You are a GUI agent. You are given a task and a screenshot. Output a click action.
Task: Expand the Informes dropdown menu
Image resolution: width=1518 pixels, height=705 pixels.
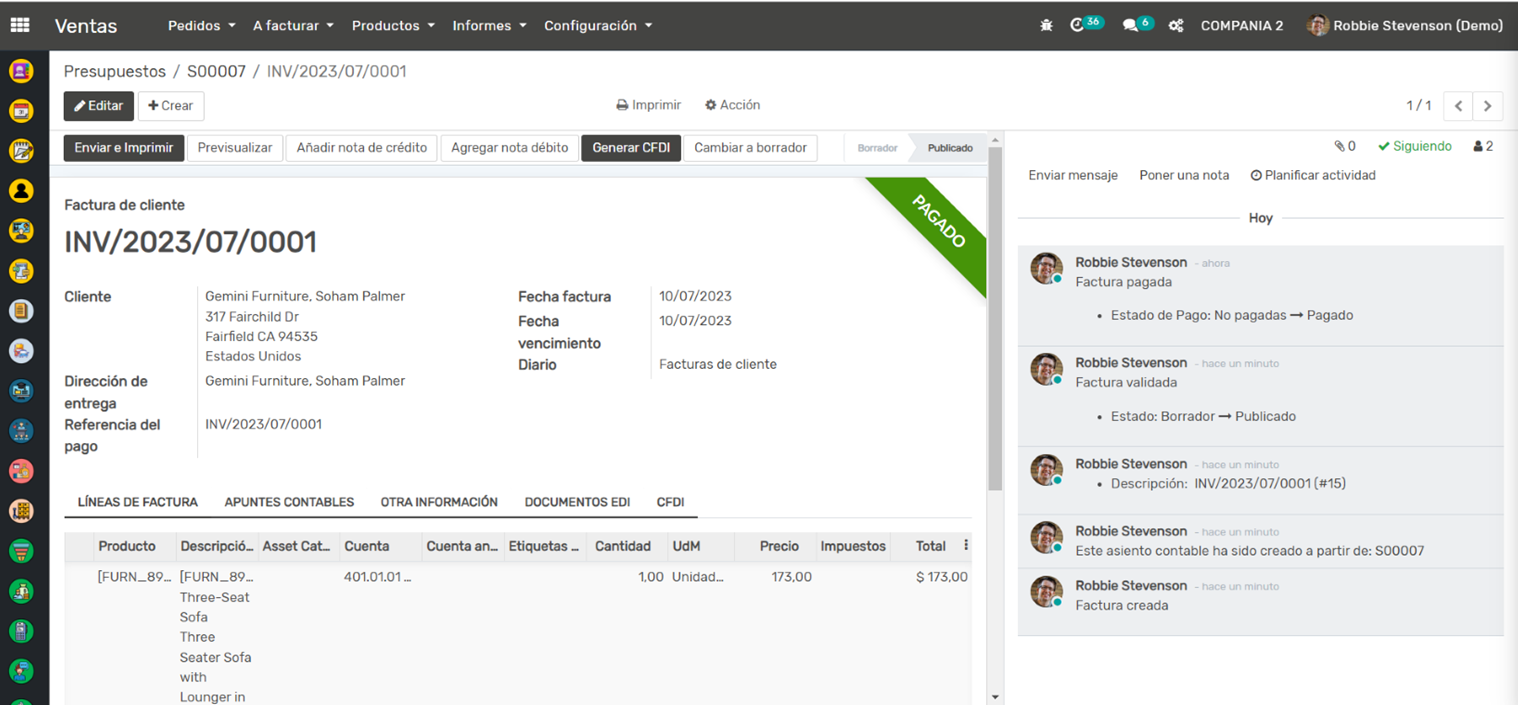[489, 26]
